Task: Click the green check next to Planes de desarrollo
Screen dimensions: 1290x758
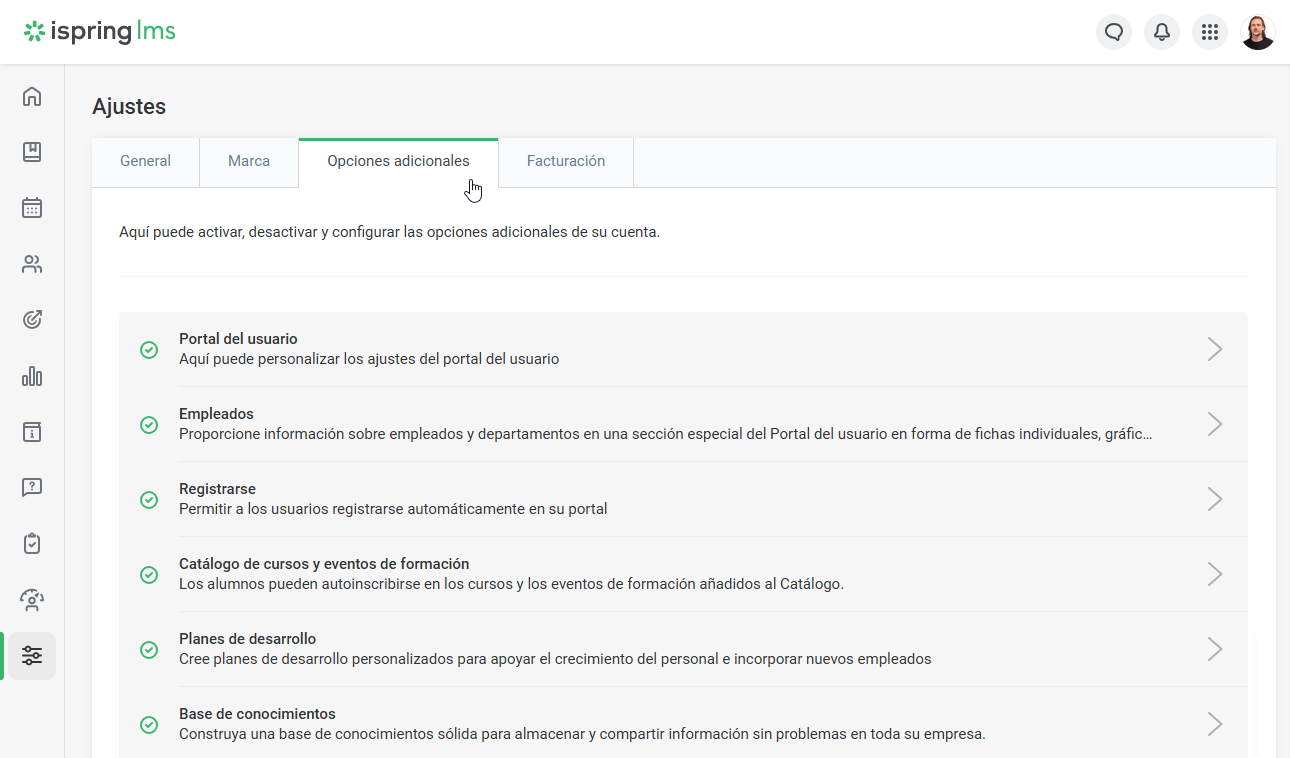Action: click(x=149, y=649)
